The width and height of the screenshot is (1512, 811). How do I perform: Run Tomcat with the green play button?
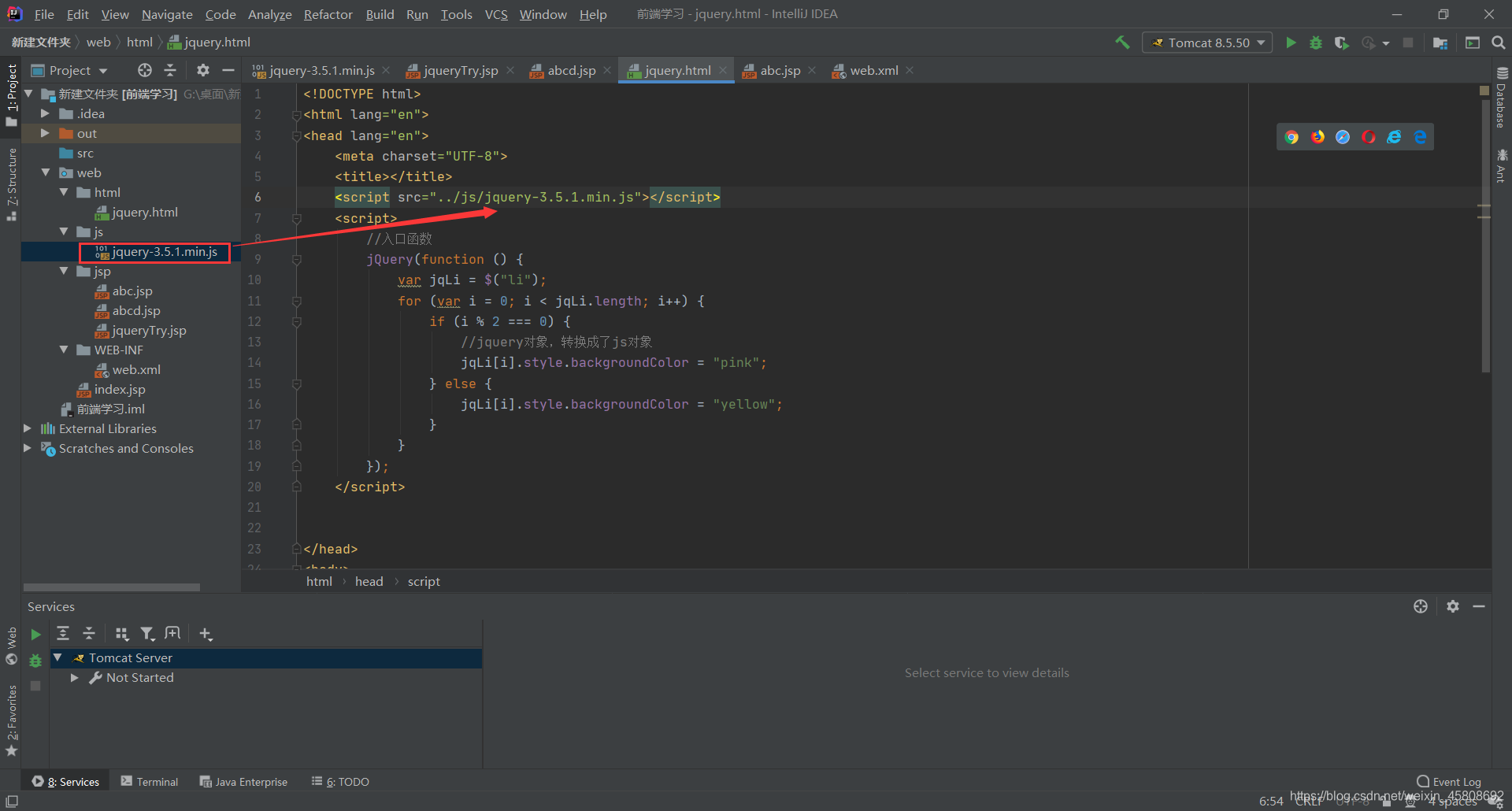click(1291, 43)
